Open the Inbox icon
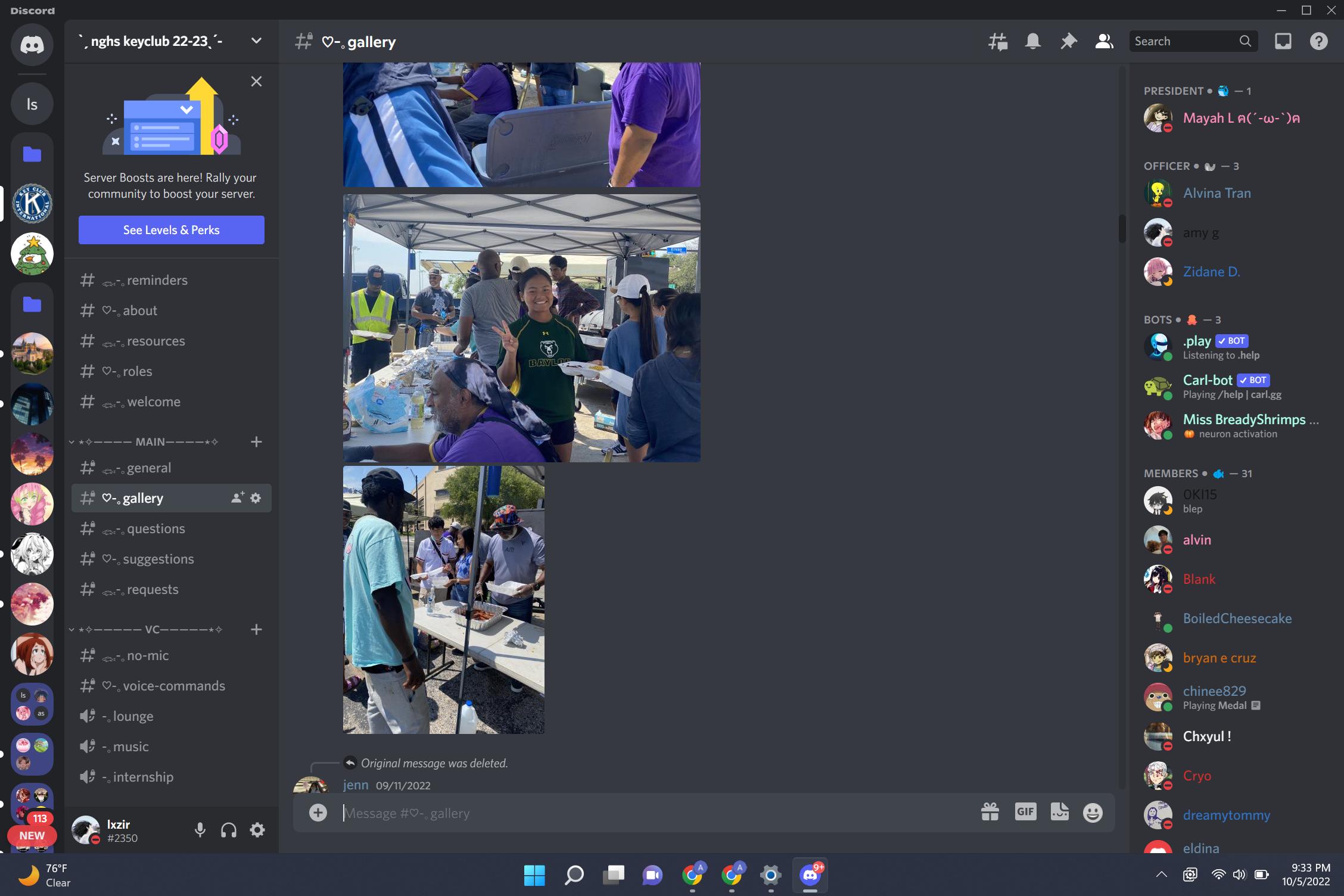Image resolution: width=1344 pixels, height=896 pixels. [1283, 41]
